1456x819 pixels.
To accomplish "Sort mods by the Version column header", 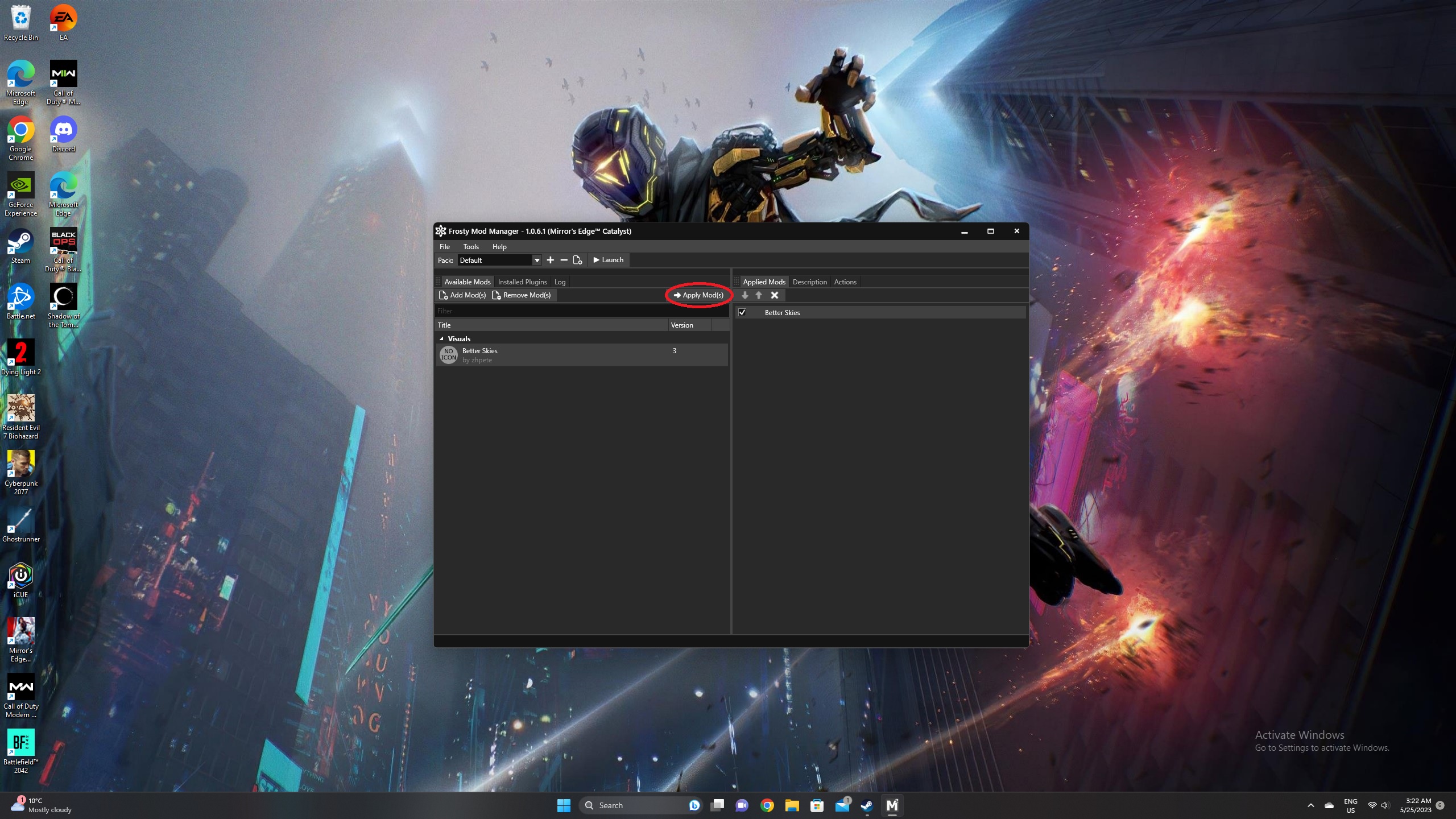I will click(x=682, y=325).
